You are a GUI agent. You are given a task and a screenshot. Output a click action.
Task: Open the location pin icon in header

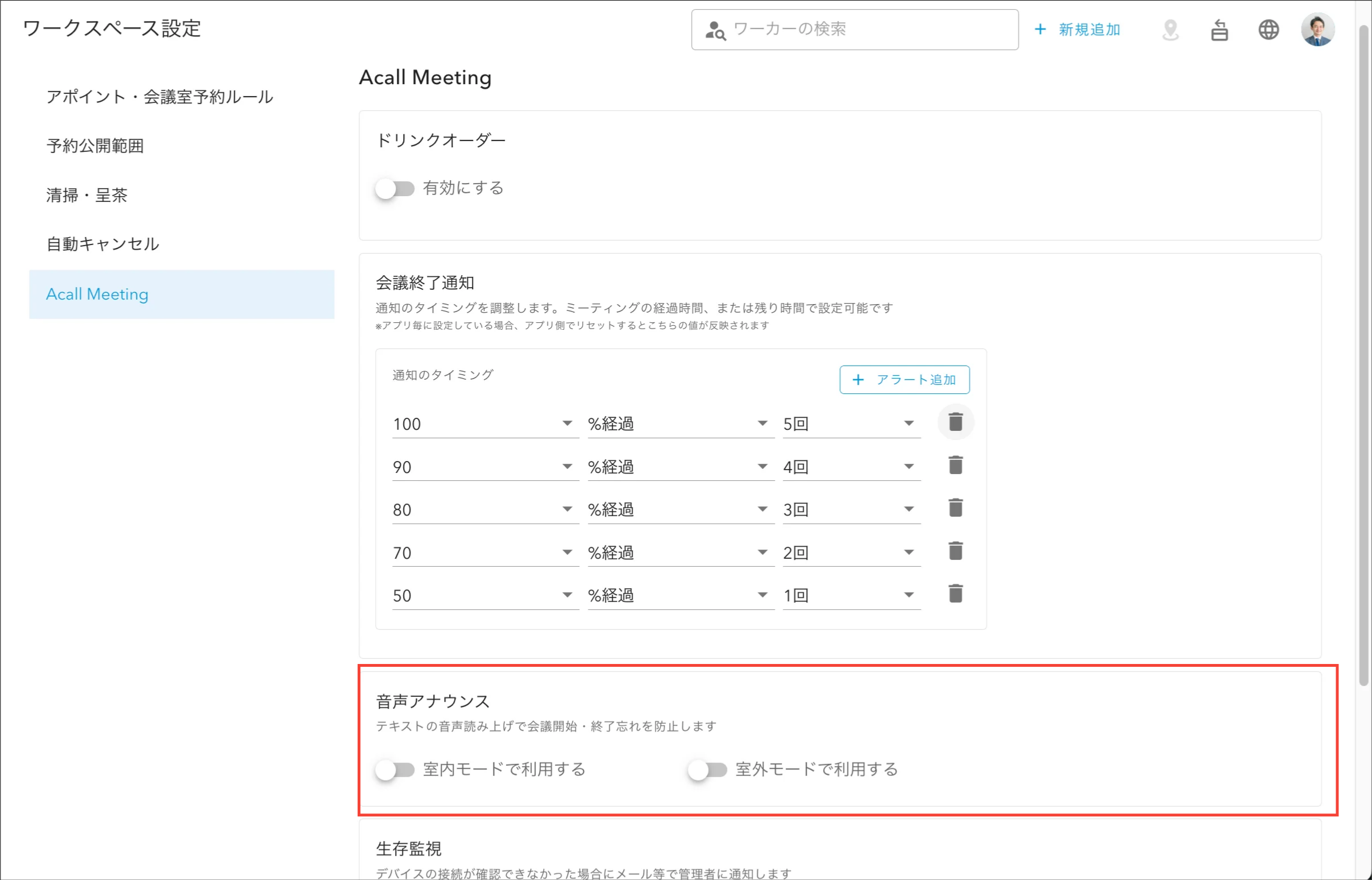(x=1170, y=30)
